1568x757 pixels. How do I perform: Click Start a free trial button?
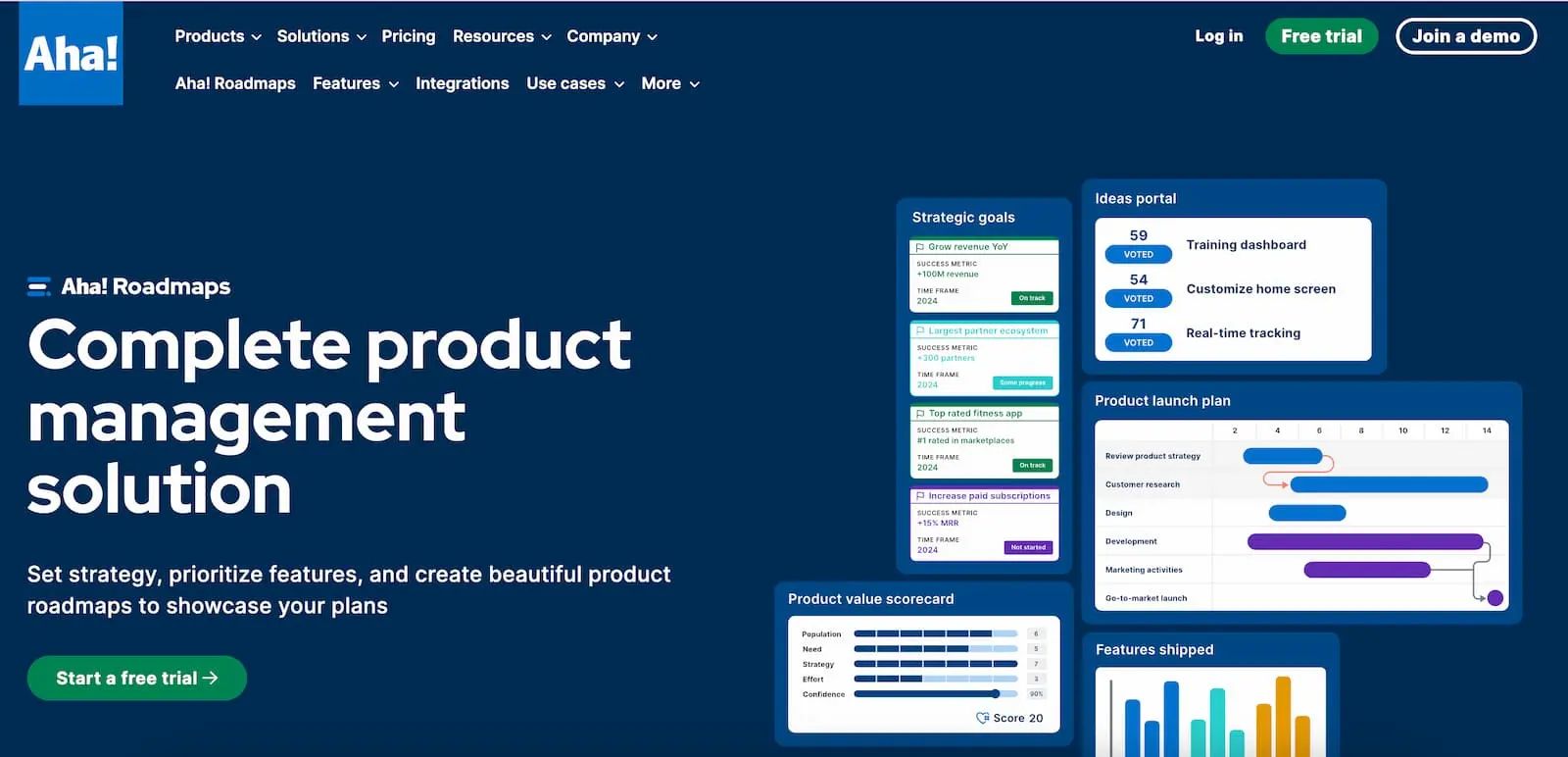tap(137, 678)
